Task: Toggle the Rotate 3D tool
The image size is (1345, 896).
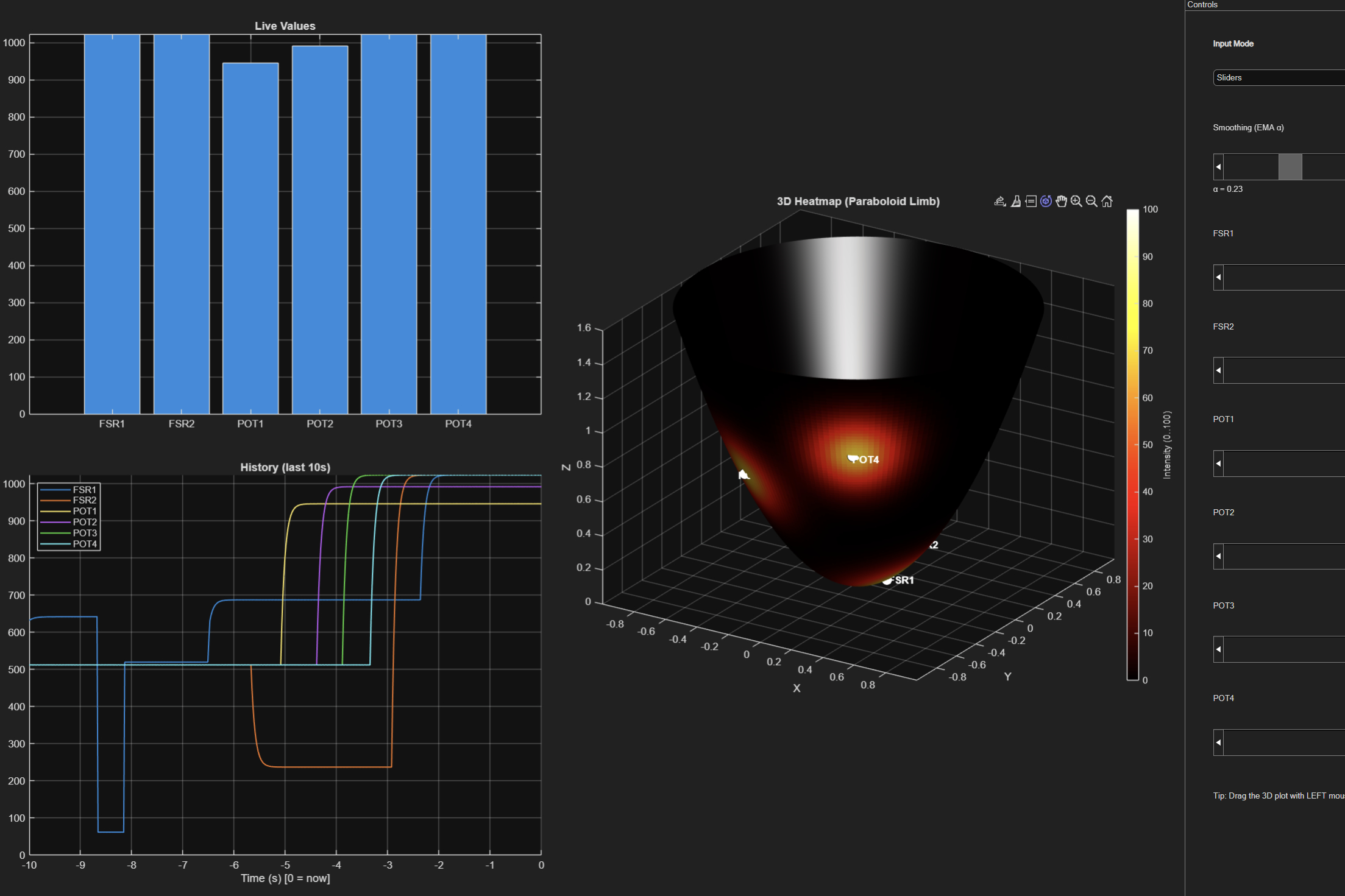Action: coord(1046,201)
